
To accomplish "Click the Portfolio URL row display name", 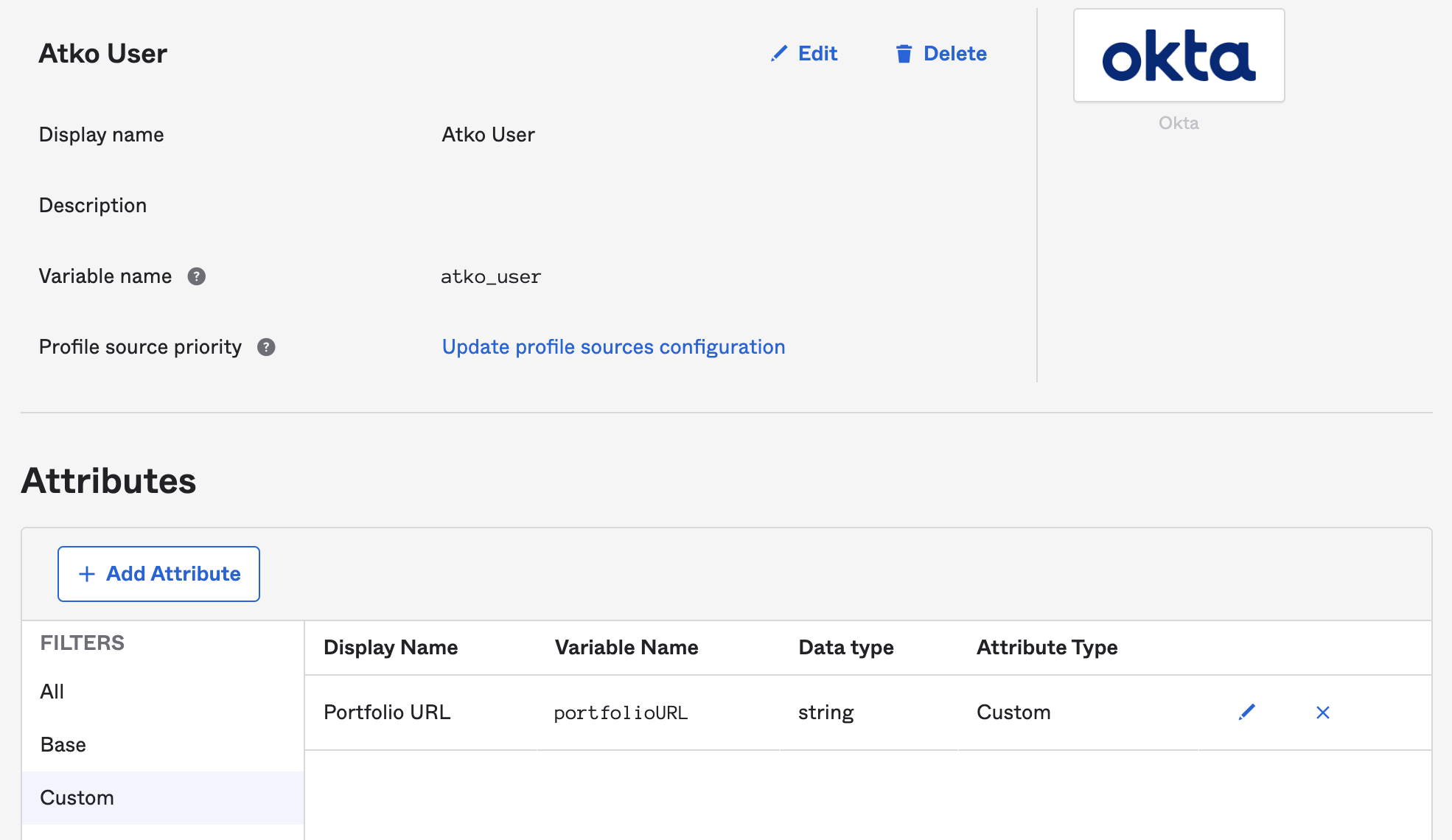I will (x=387, y=713).
